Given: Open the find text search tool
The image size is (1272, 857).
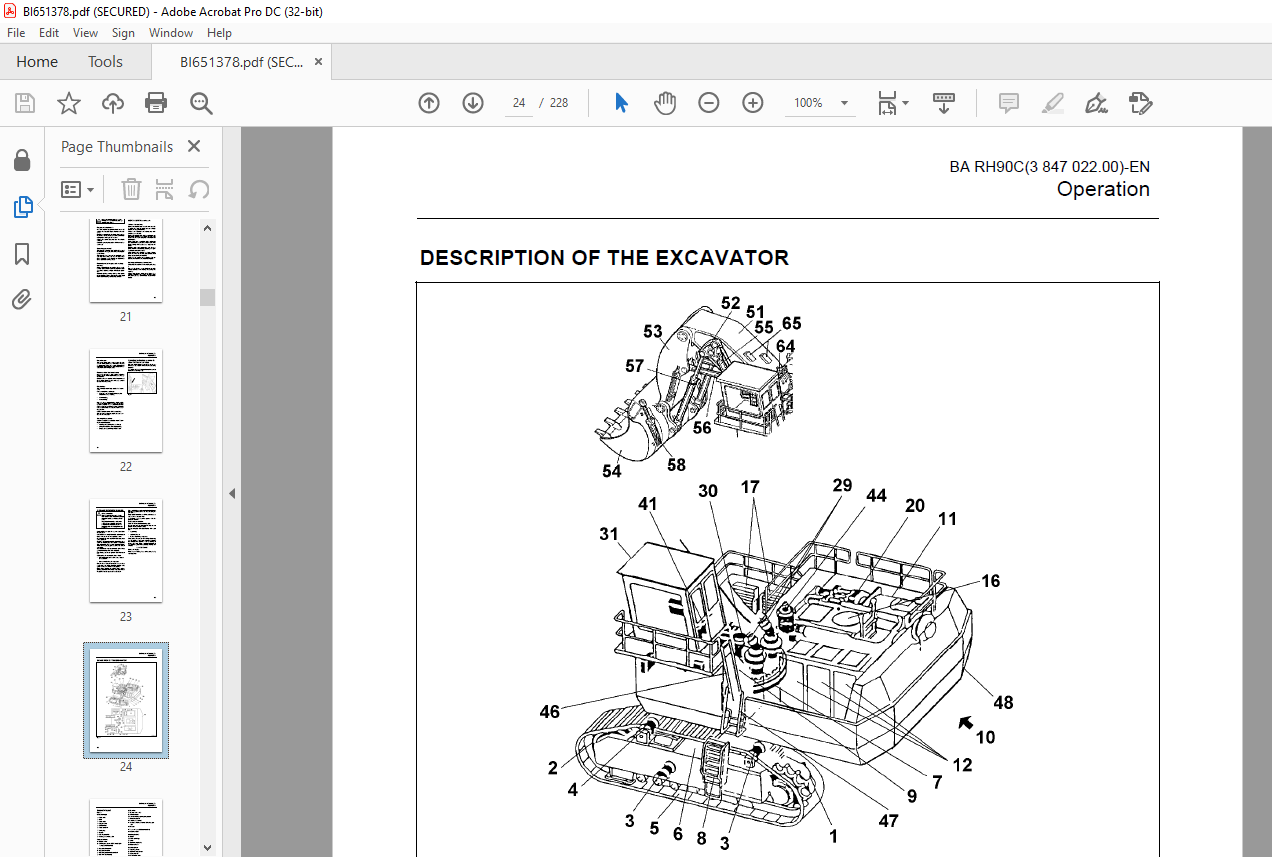Looking at the screenshot, I should 202,103.
